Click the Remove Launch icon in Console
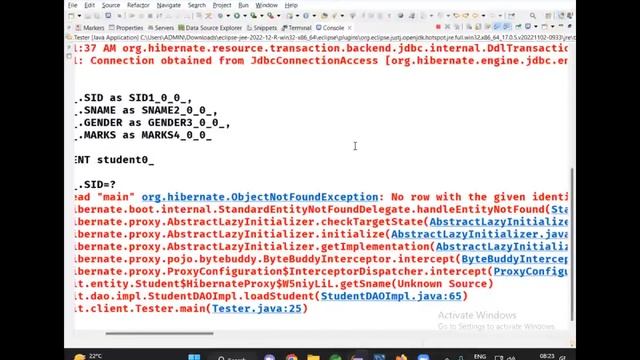Viewport: 640px width, 360px height. [447, 27]
